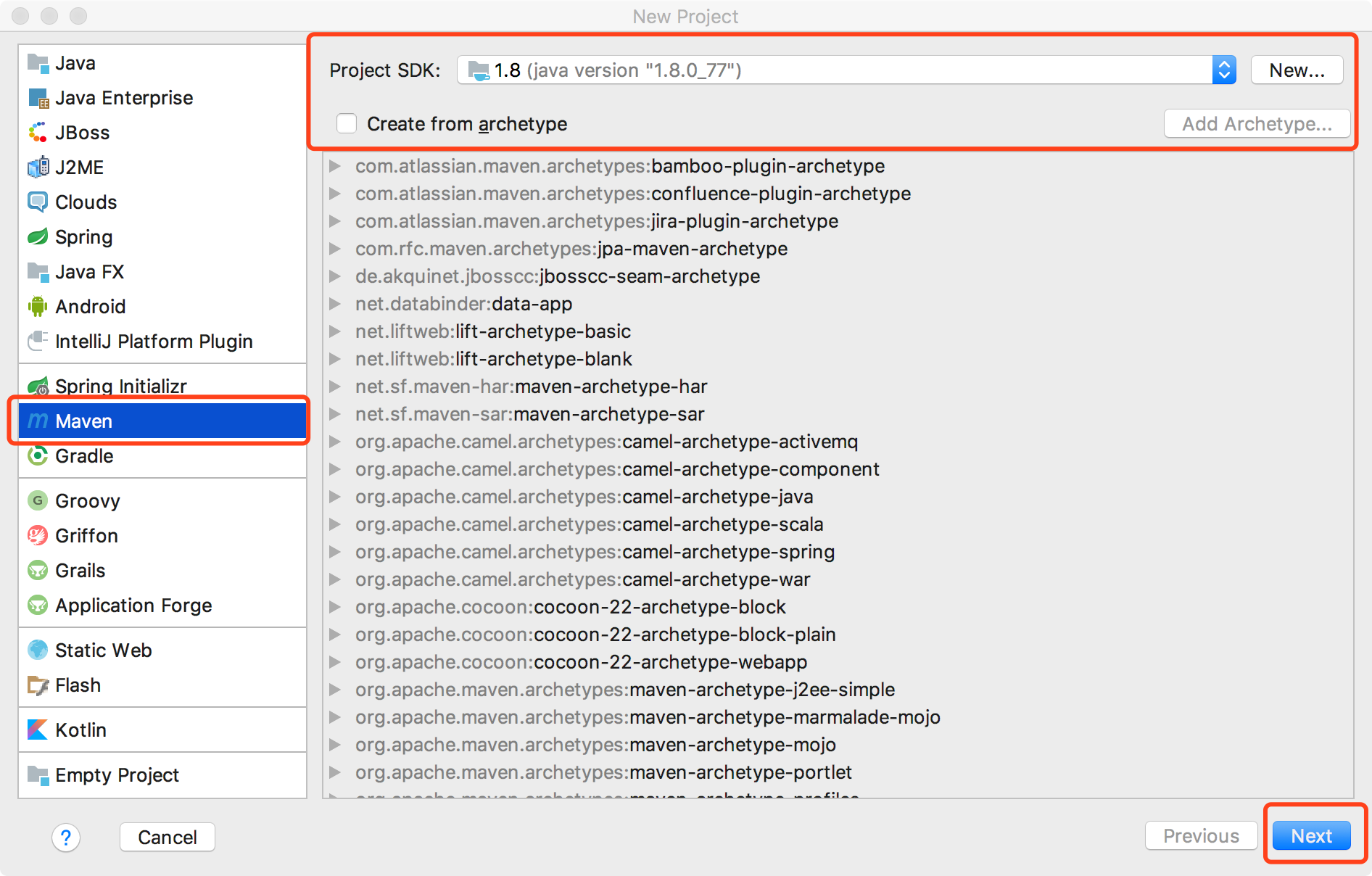Screen dimensions: 1372x876
Task: Click the Next button
Action: tap(1311, 836)
